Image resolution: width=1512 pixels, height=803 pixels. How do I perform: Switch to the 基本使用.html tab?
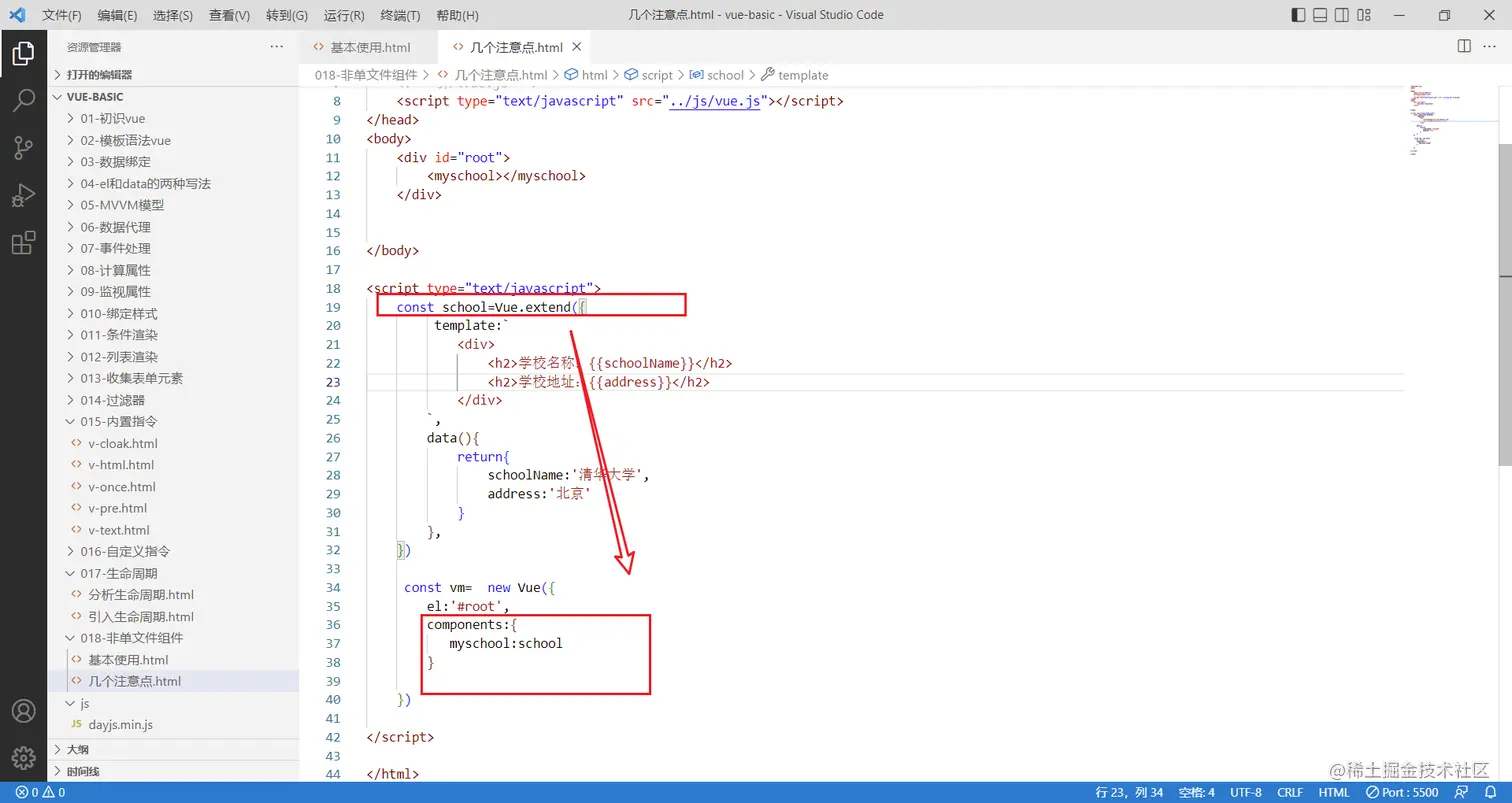[370, 47]
